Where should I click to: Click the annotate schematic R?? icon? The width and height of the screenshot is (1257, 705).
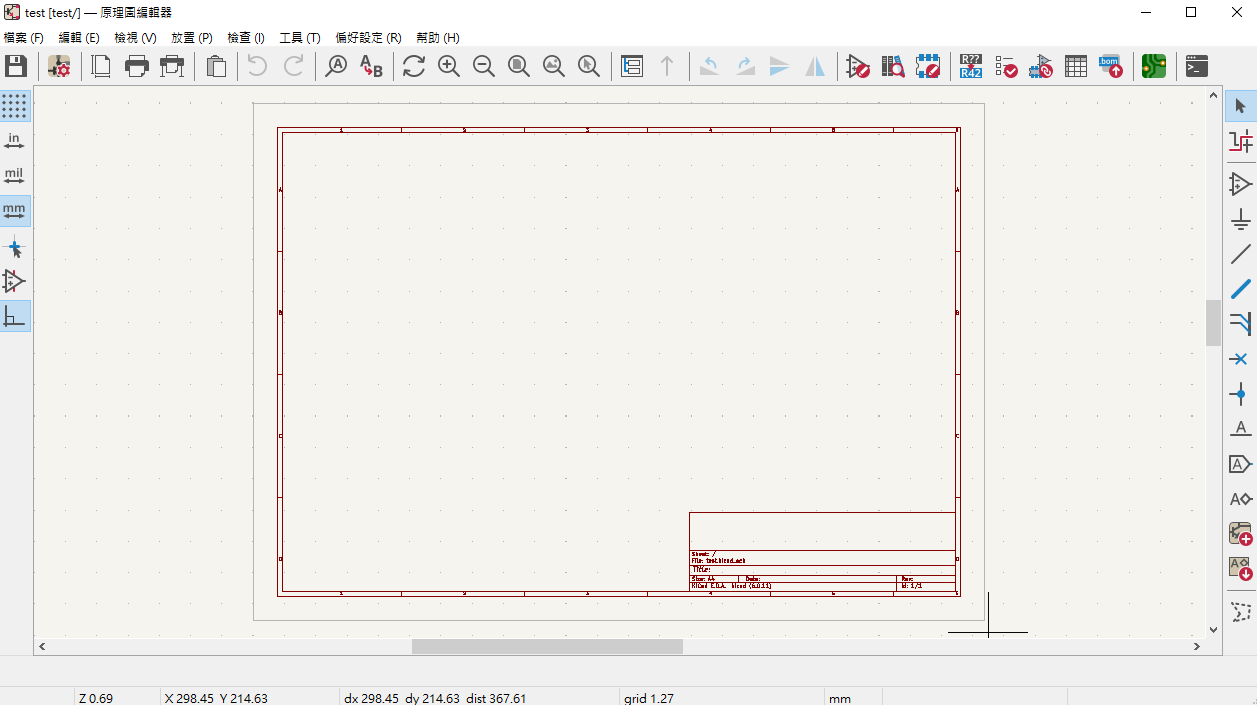point(970,67)
